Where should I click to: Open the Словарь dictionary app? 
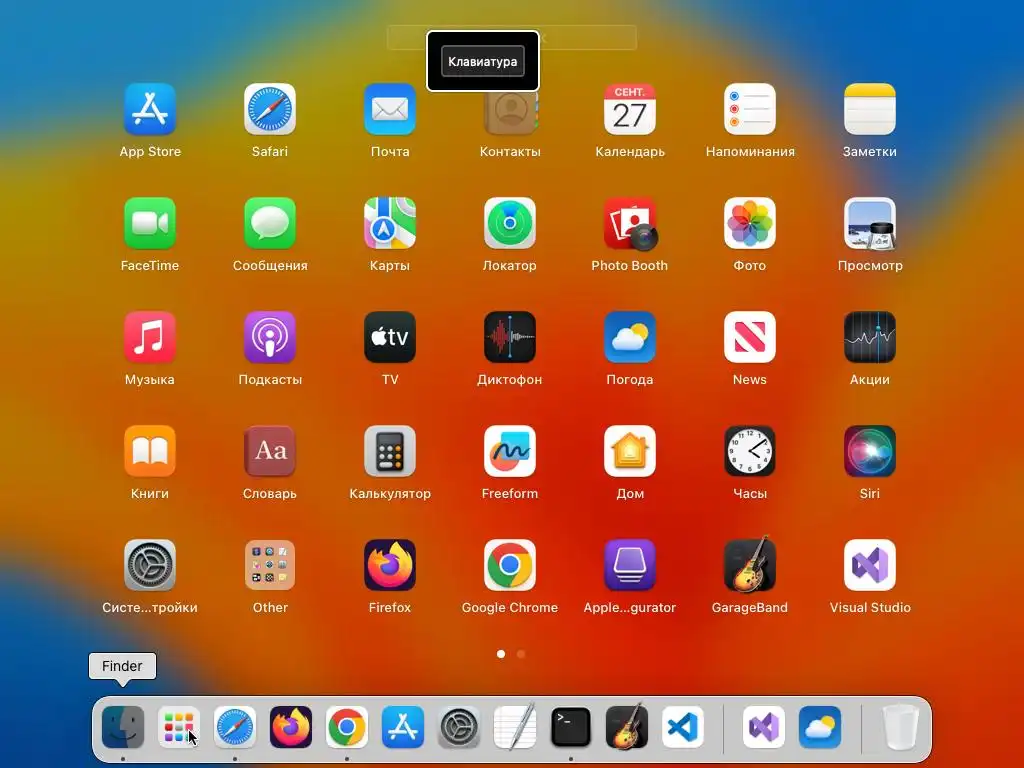coord(270,451)
